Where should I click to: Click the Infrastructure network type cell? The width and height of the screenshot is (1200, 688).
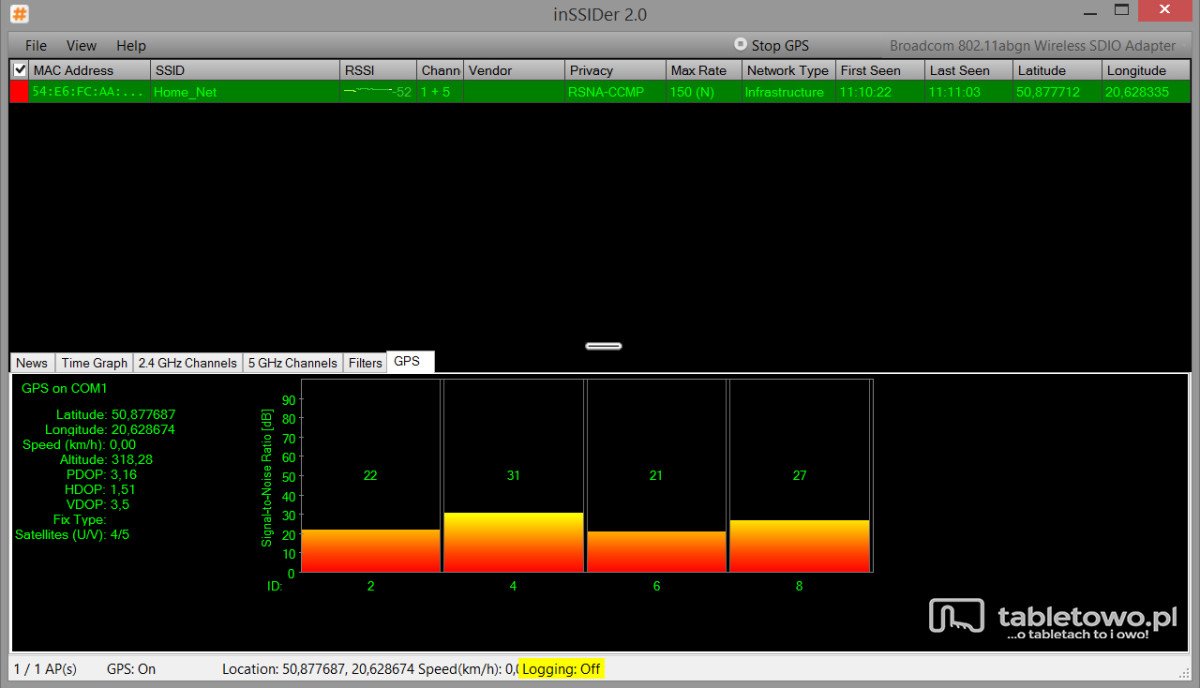[x=789, y=92]
